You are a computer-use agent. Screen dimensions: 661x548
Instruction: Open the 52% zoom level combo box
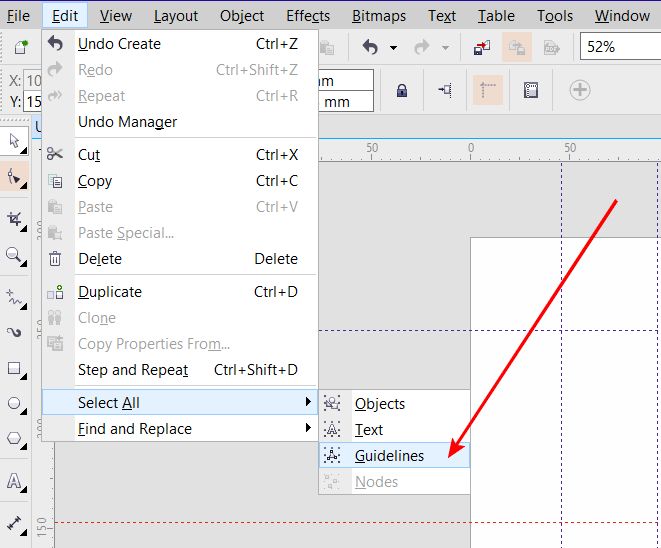click(x=621, y=46)
